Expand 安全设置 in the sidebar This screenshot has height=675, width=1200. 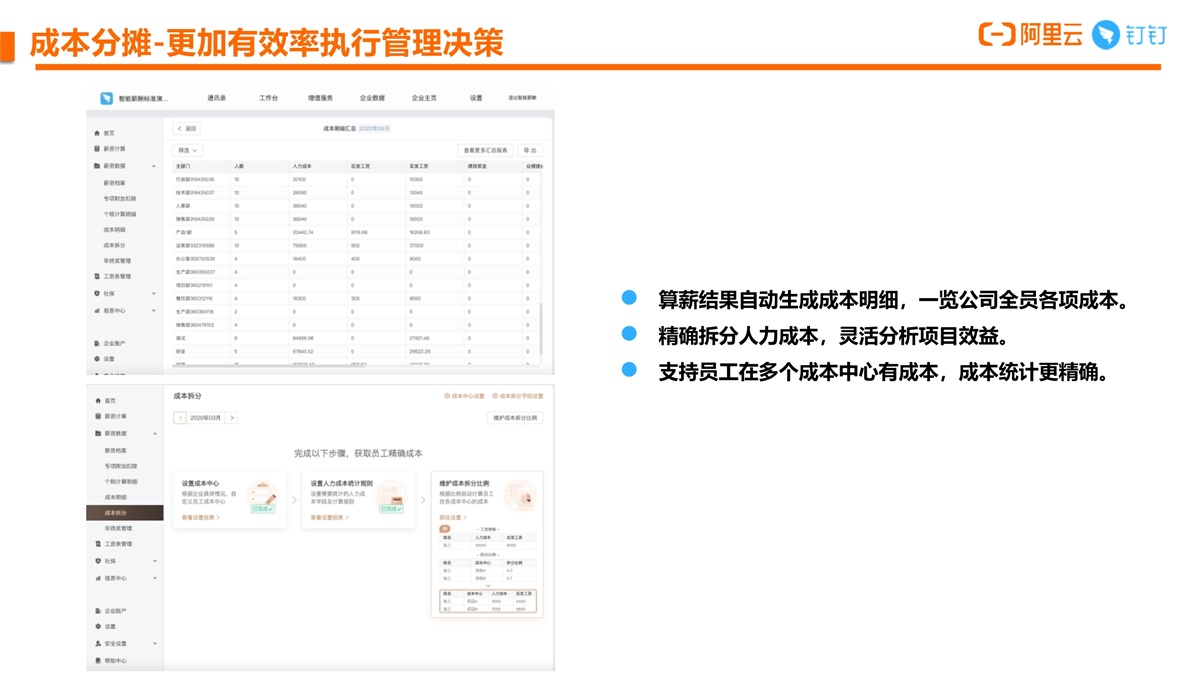tap(153, 643)
